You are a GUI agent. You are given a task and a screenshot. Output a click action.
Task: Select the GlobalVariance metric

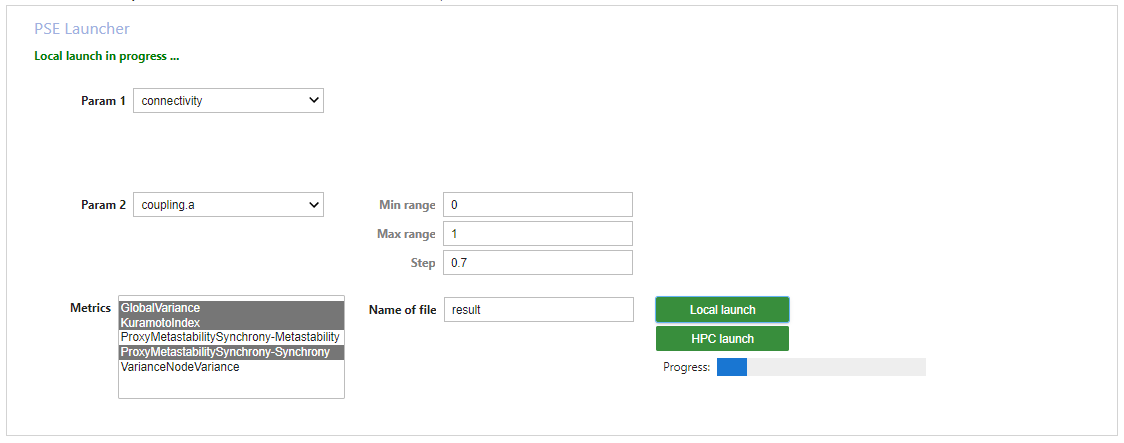click(x=230, y=308)
